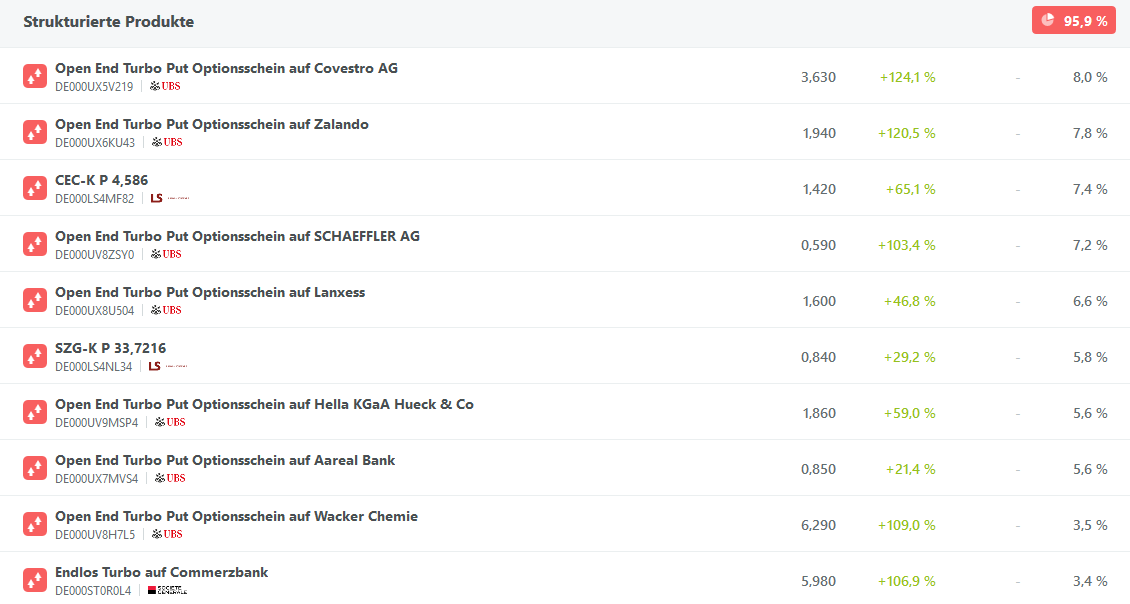The image size is (1130, 604).
Task: Click the red 95,9 % pie chart badge
Action: coord(1073,21)
